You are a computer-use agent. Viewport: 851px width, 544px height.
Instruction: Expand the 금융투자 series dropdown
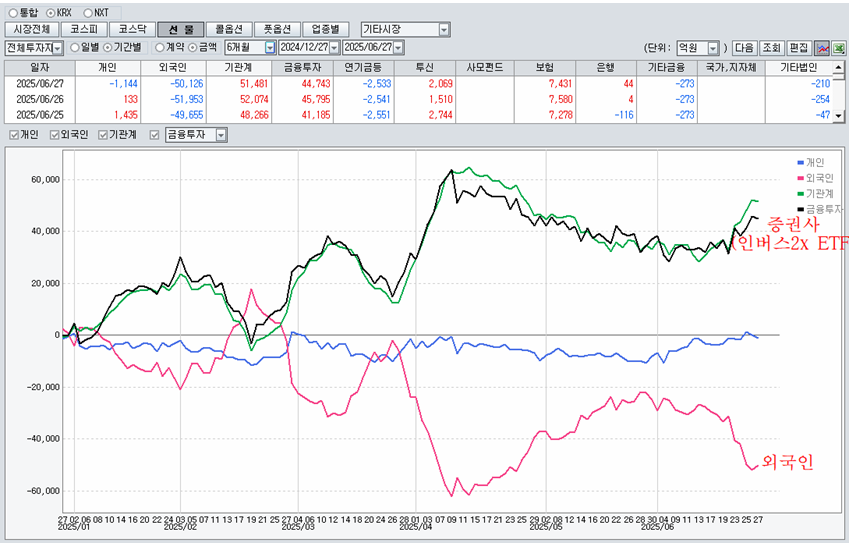click(x=221, y=135)
